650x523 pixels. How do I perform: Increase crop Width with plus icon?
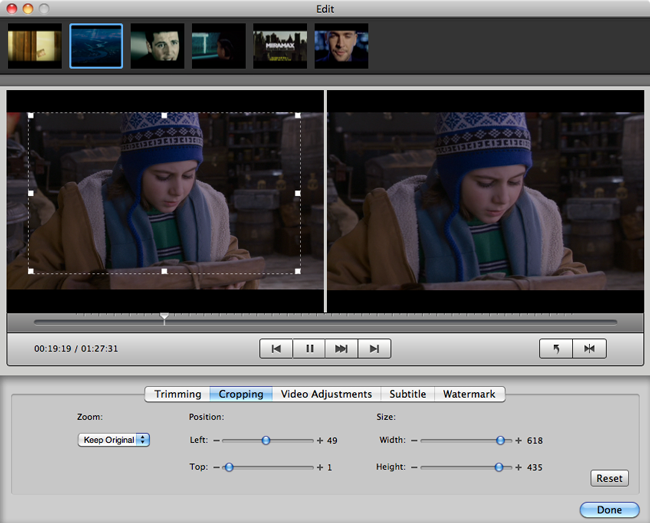point(518,441)
